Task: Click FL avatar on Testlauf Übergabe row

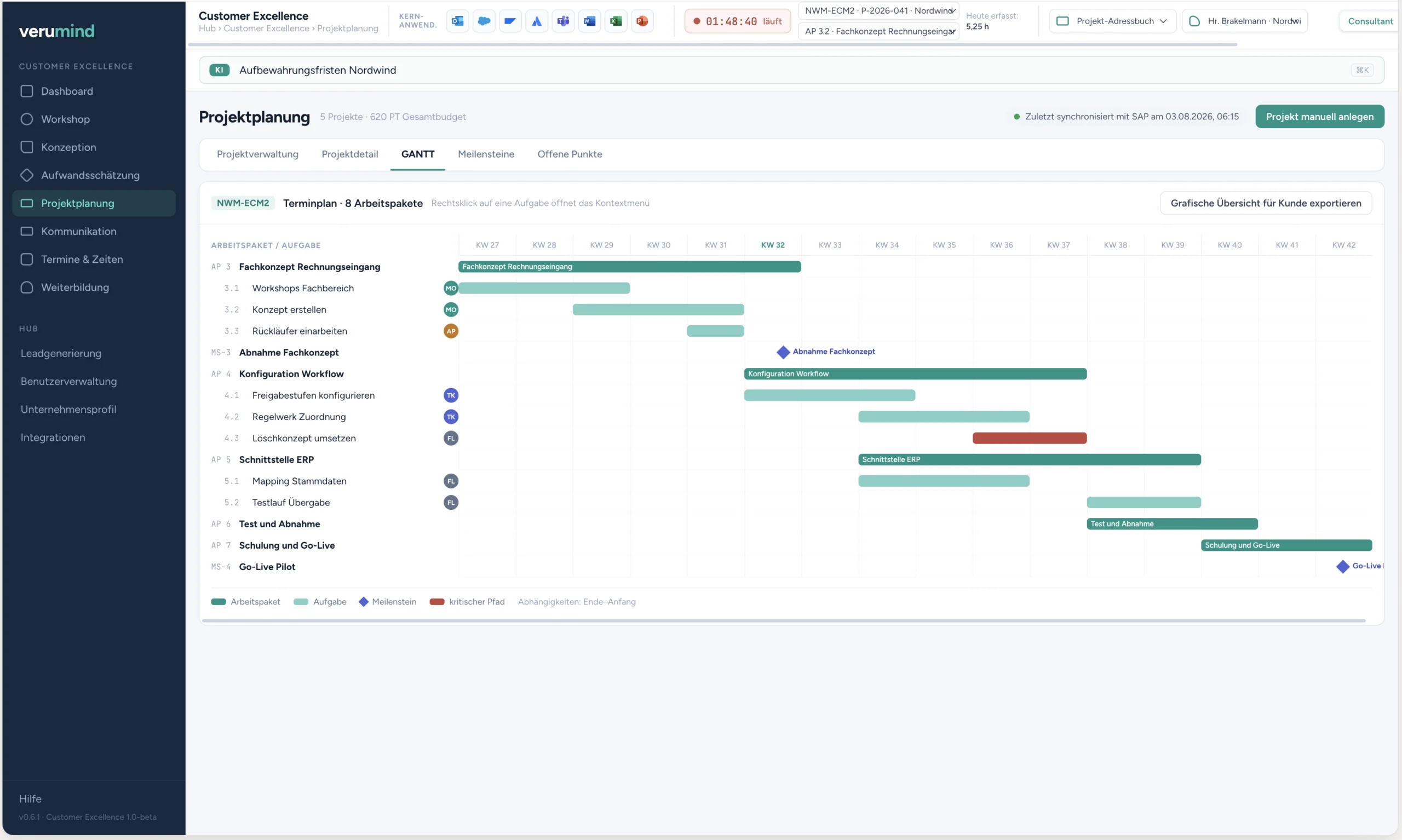Action: coord(451,503)
